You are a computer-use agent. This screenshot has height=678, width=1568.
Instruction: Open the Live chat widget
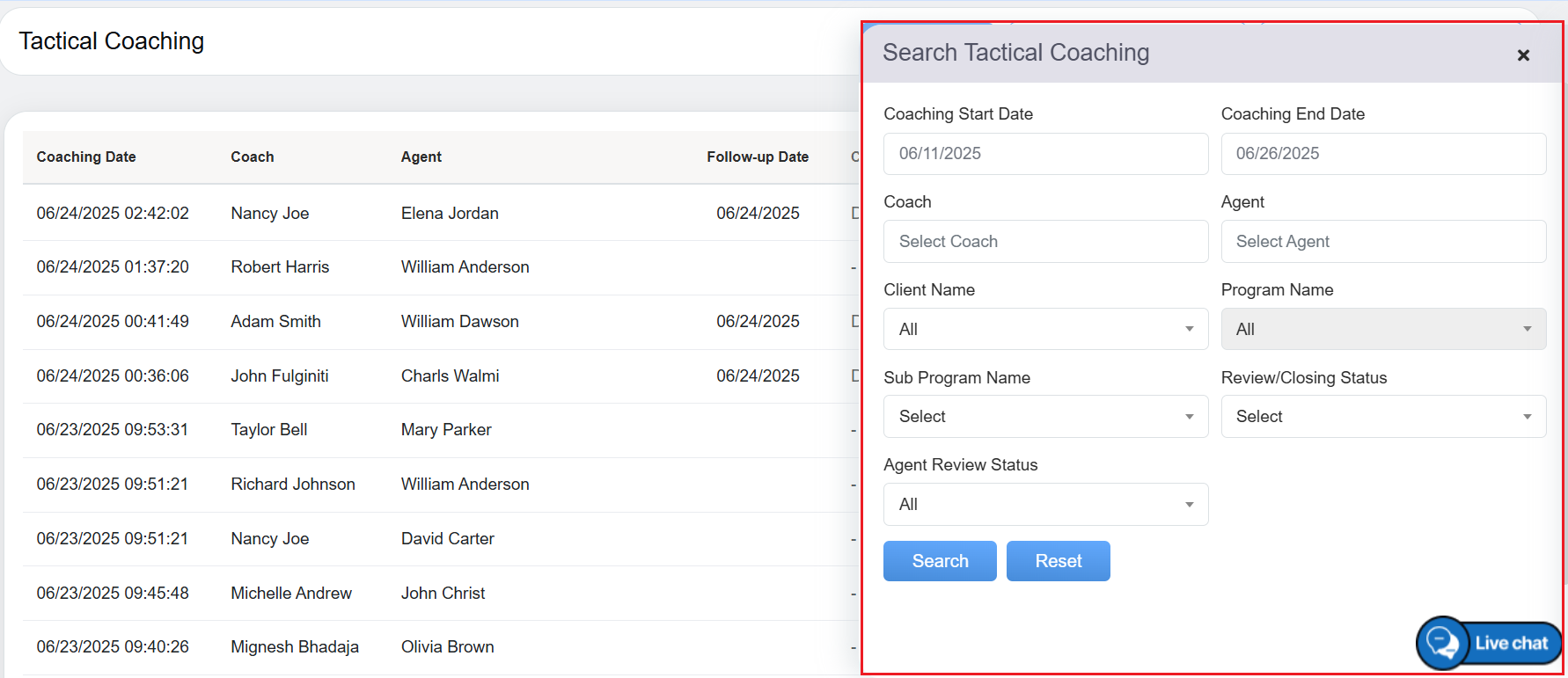click(1489, 643)
